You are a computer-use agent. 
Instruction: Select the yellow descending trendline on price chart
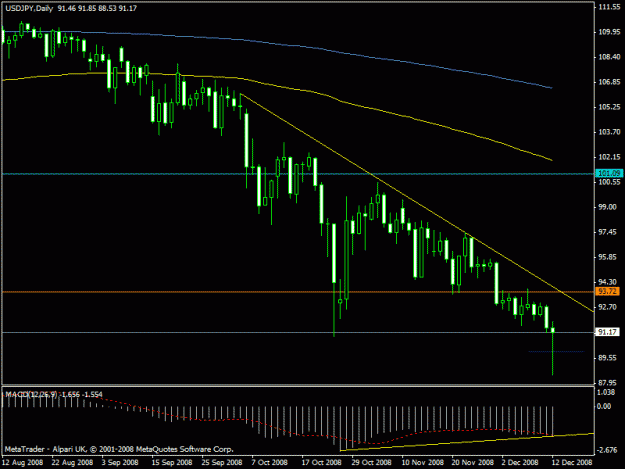(x=417, y=202)
